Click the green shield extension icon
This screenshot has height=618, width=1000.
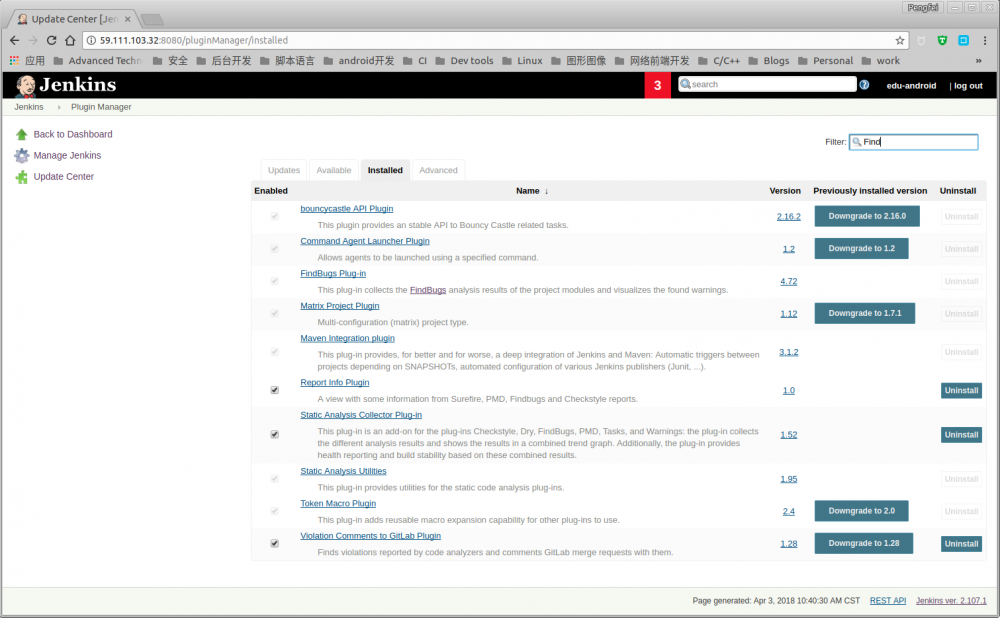point(942,40)
